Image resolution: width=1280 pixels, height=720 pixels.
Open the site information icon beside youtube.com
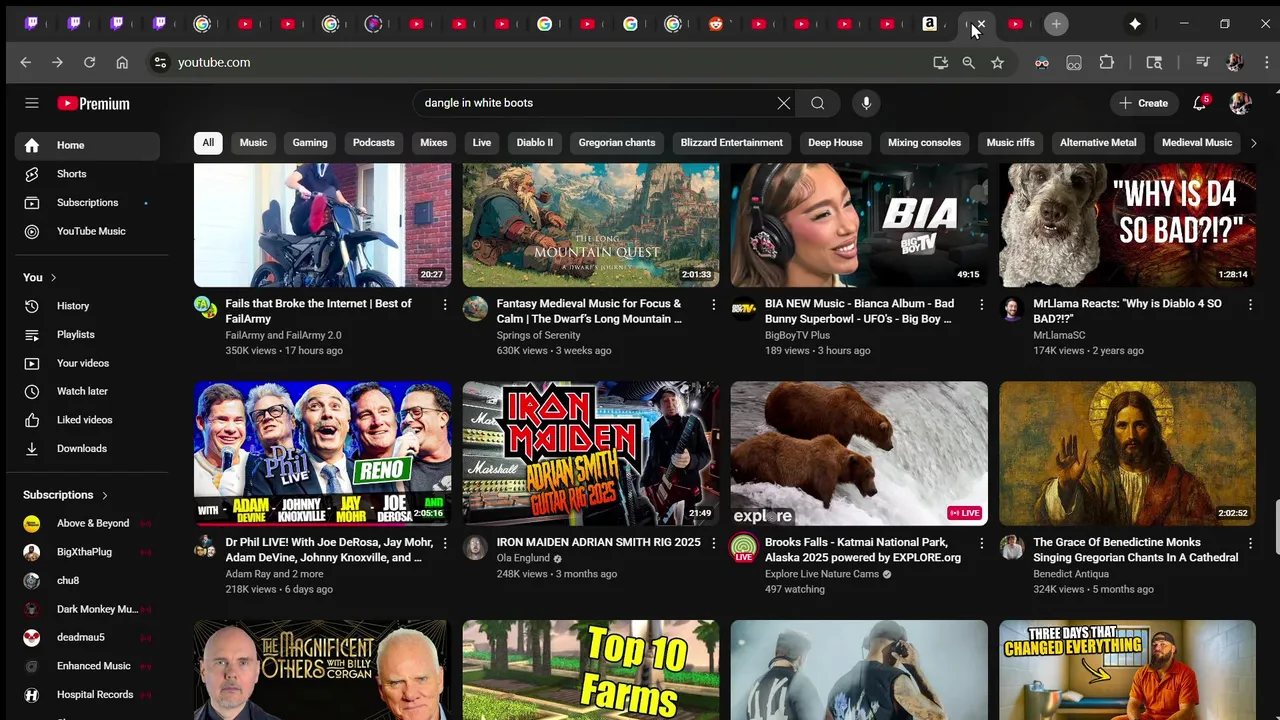pos(159,62)
